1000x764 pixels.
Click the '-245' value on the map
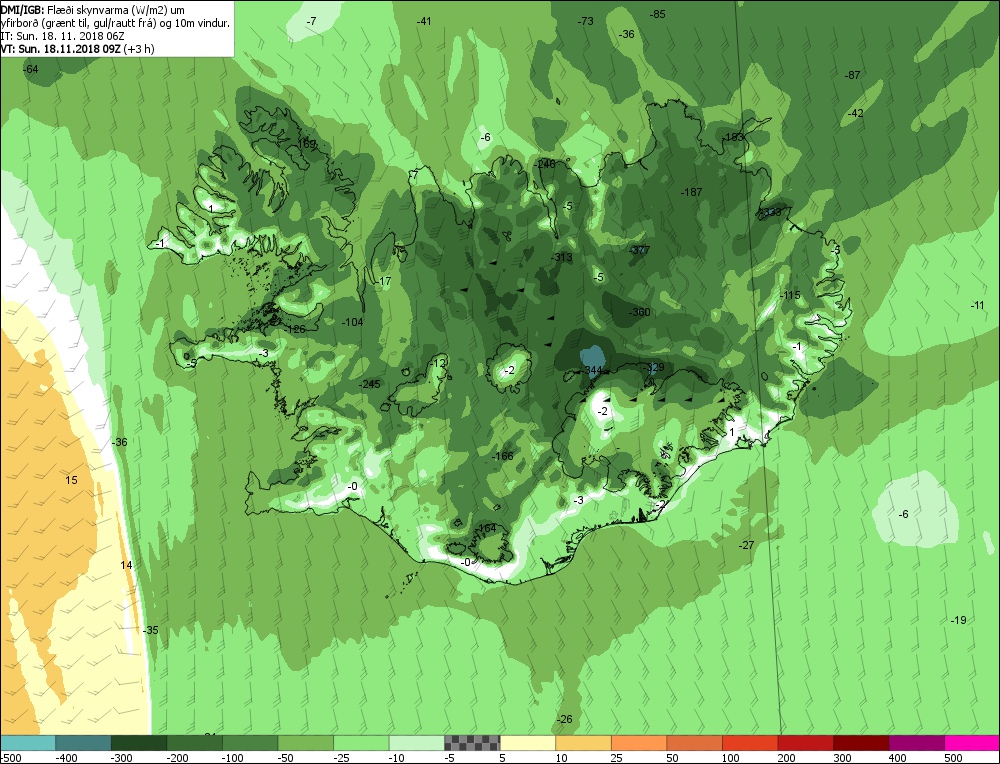[370, 384]
